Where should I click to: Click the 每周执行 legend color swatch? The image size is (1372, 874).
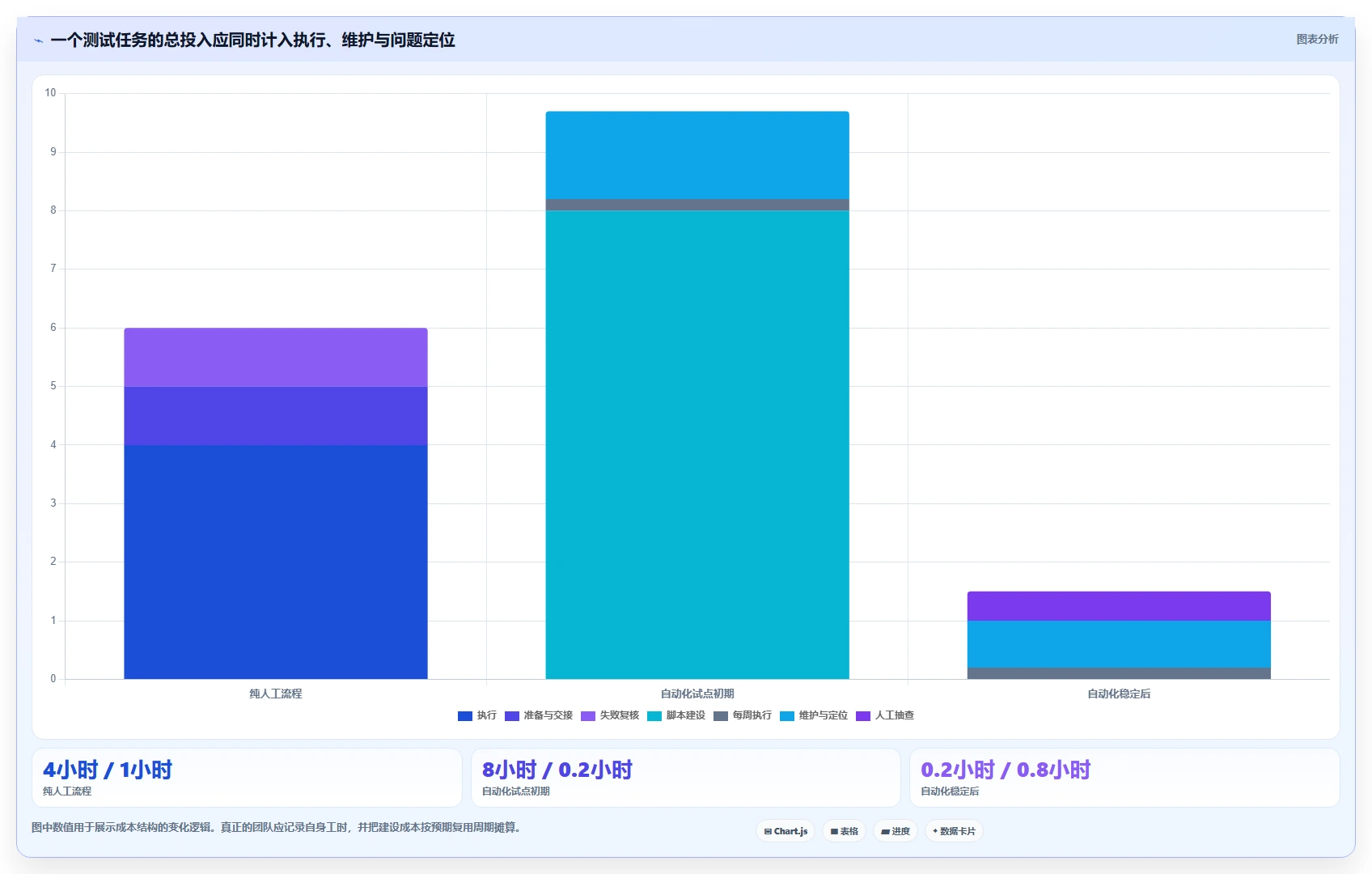point(721,715)
